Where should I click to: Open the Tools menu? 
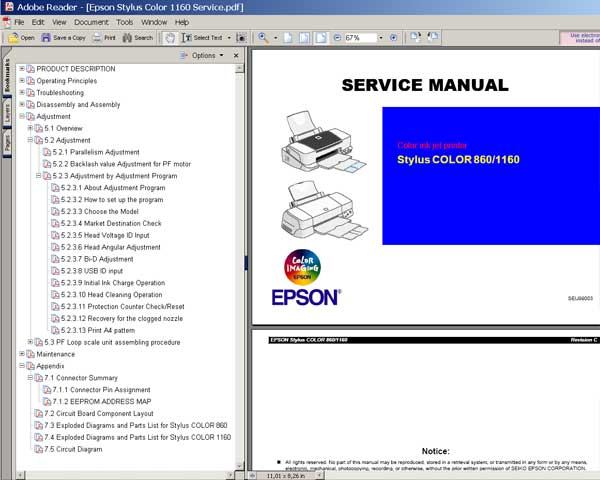pyautogui.click(x=125, y=22)
